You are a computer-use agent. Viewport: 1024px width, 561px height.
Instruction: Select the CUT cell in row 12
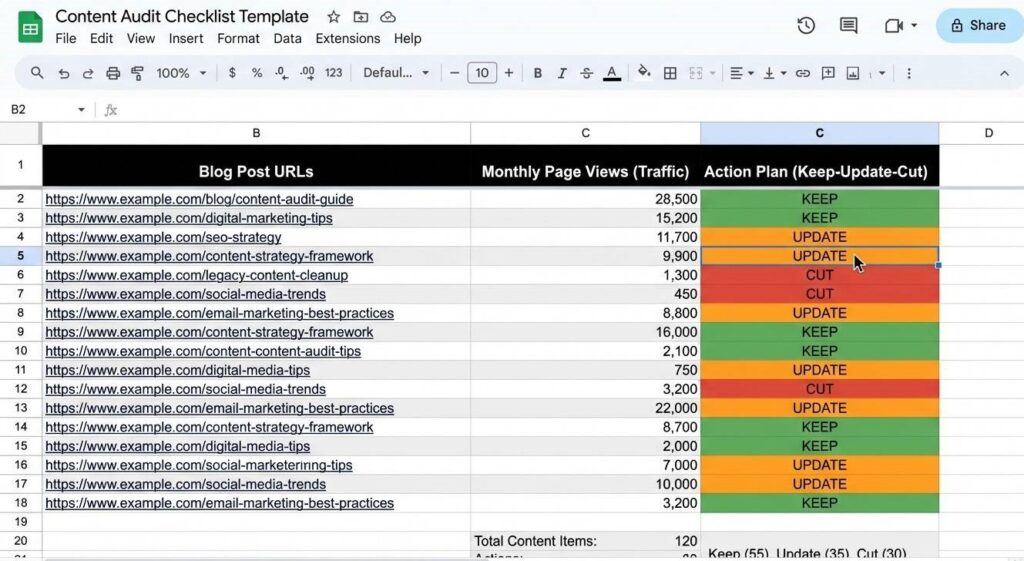[x=820, y=389]
